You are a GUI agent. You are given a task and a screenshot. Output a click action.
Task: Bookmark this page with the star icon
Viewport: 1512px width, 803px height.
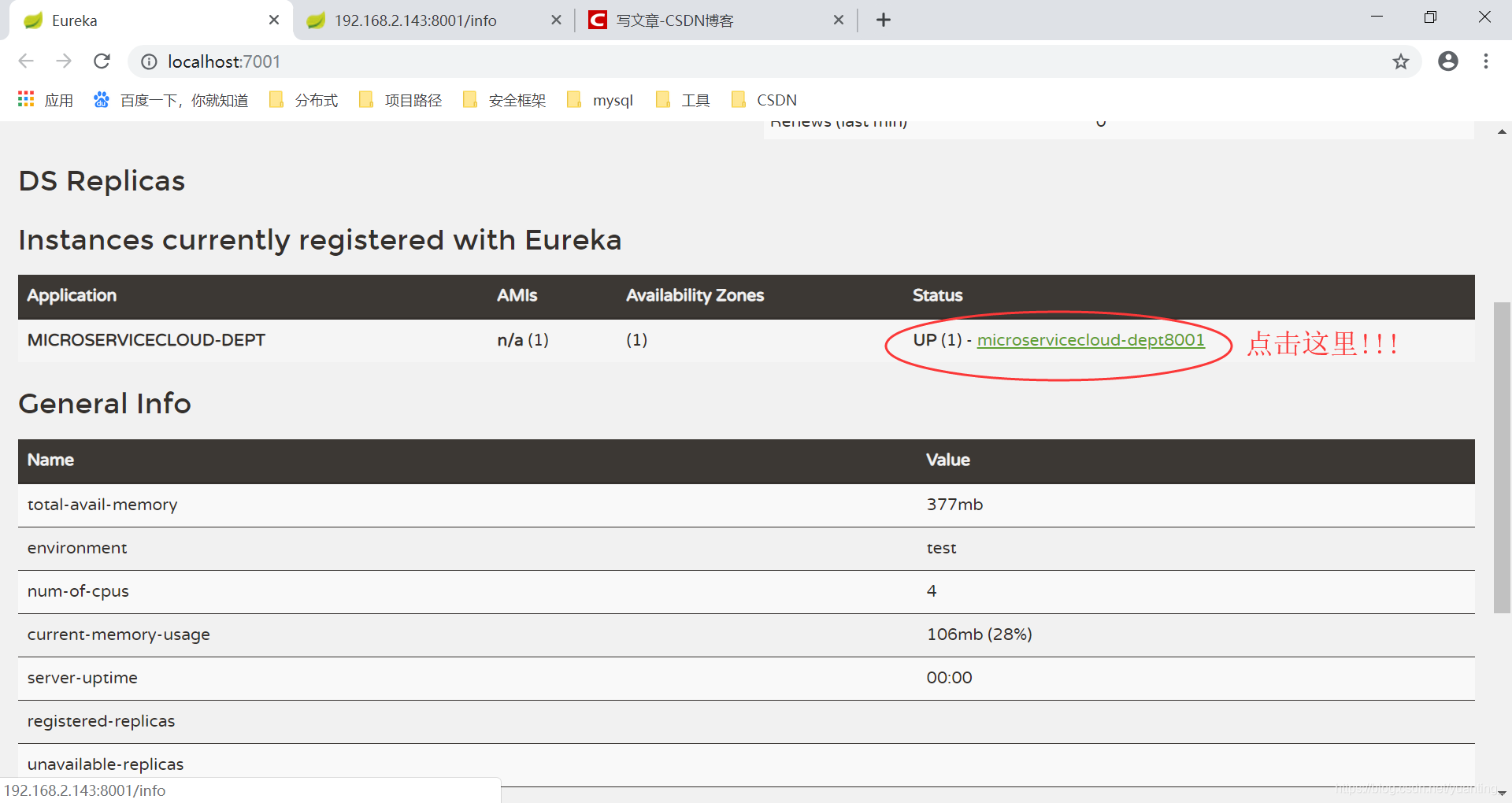click(1400, 61)
